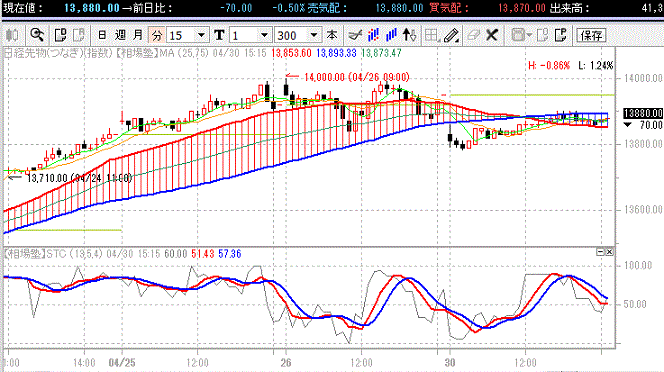Image resolution: width=664 pixels, height=372 pixels.
Task: Click the copy chart page icon
Action: pos(61,35)
